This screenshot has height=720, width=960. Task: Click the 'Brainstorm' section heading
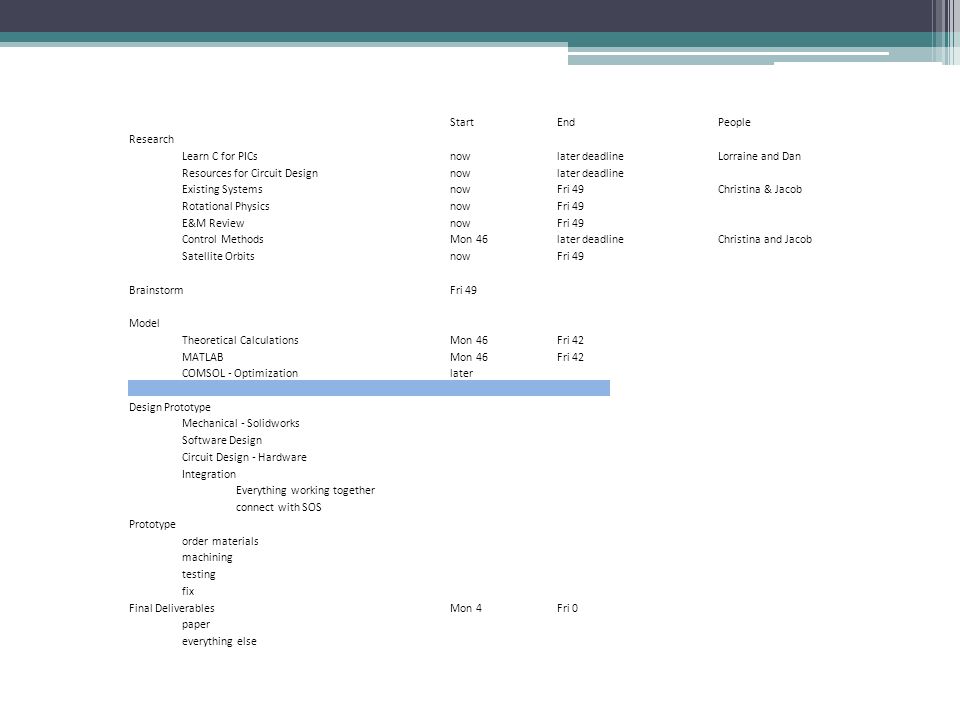156,290
